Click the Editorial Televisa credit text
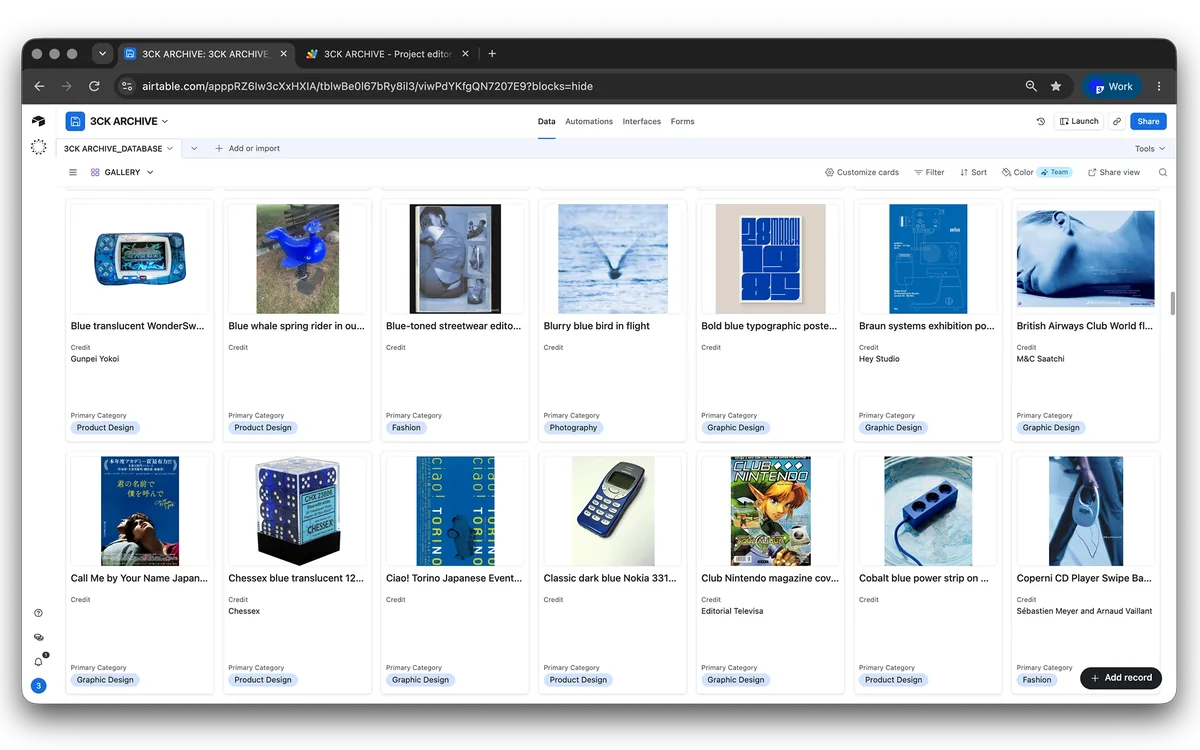Viewport: 1200px width, 750px height. pos(732,611)
